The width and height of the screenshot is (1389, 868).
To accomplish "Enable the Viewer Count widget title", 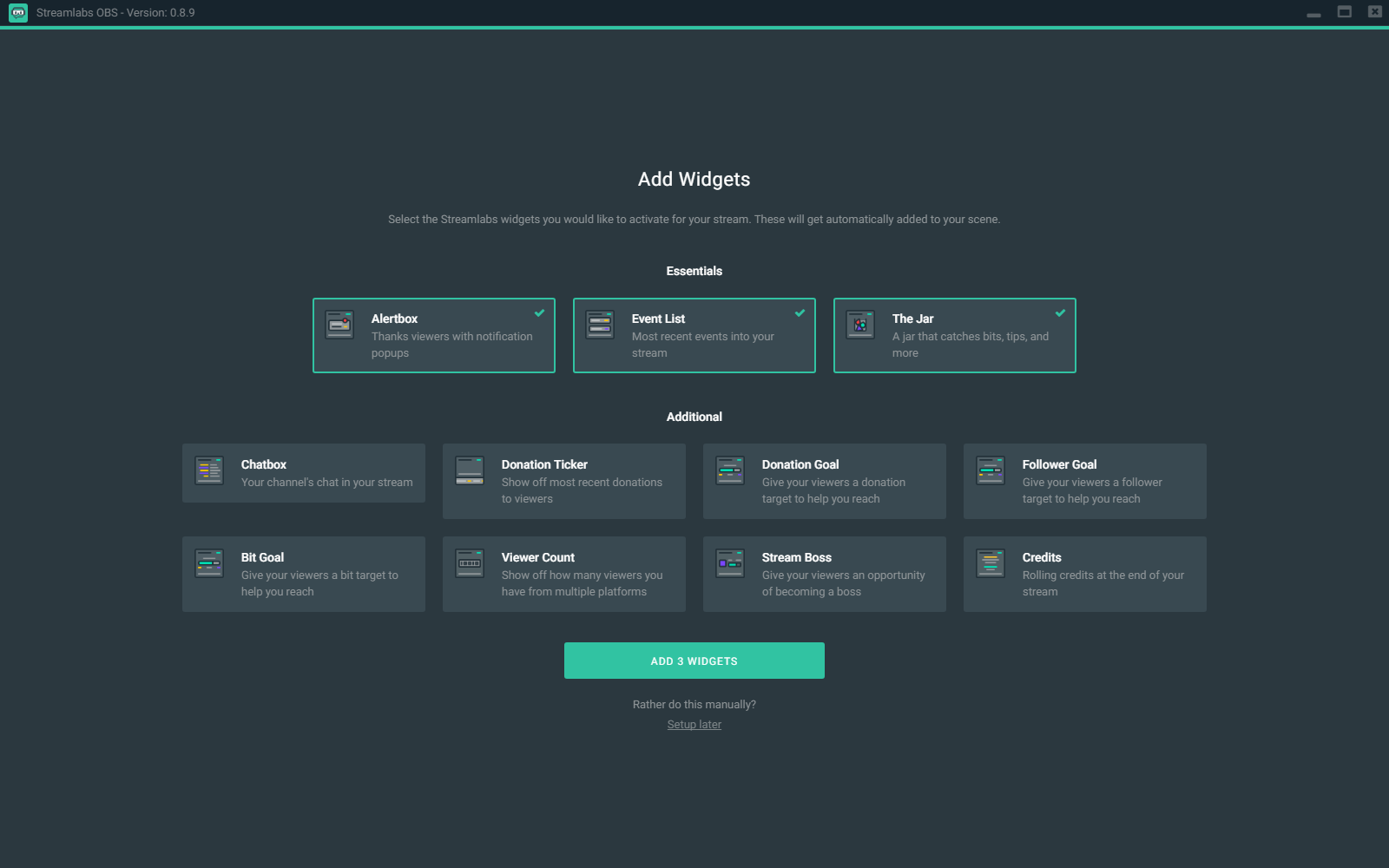I will click(538, 557).
